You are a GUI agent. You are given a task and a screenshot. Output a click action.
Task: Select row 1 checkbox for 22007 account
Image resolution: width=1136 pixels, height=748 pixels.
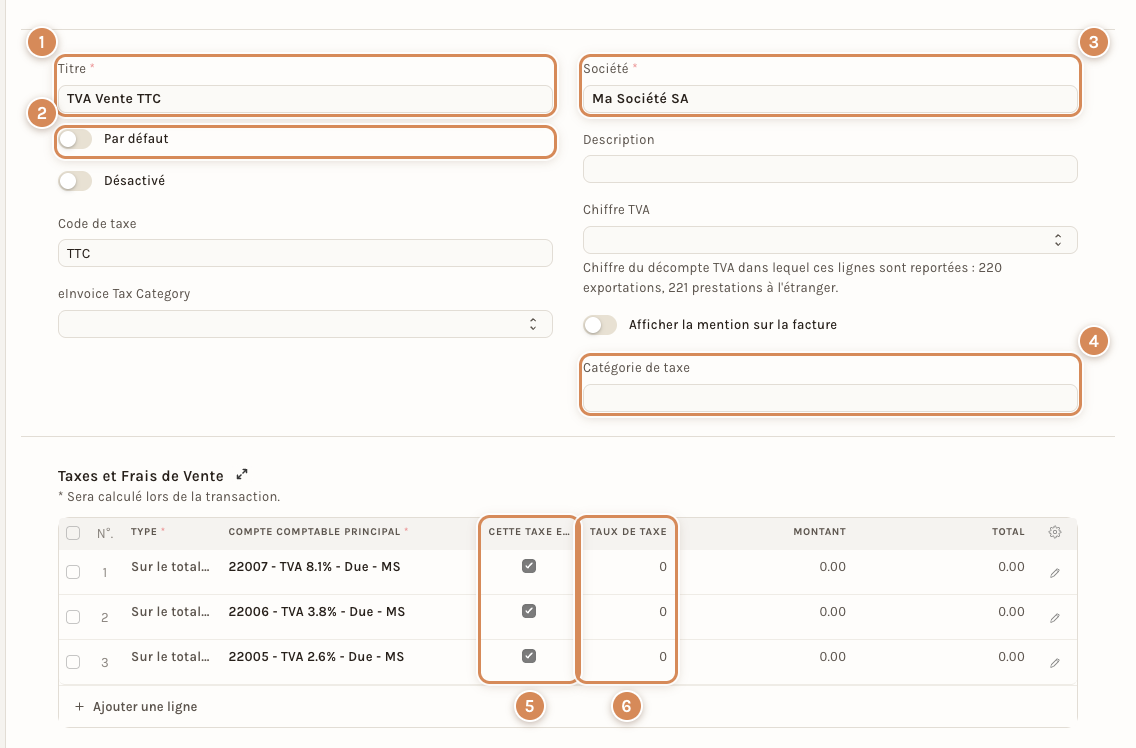tap(73, 572)
